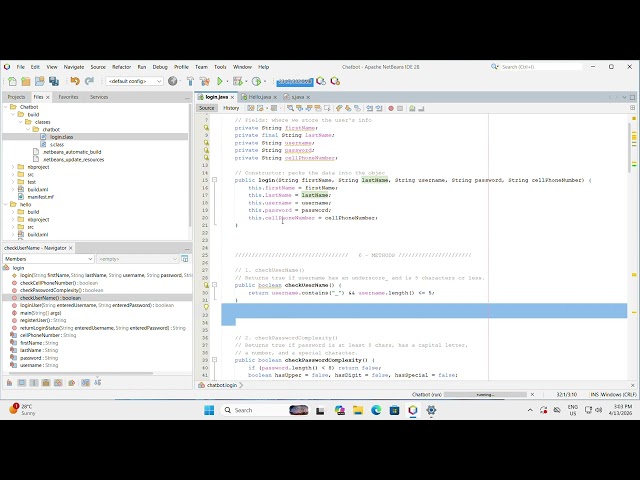Click the green Run Project arrow
This screenshot has width=640, height=480.
tap(220, 81)
